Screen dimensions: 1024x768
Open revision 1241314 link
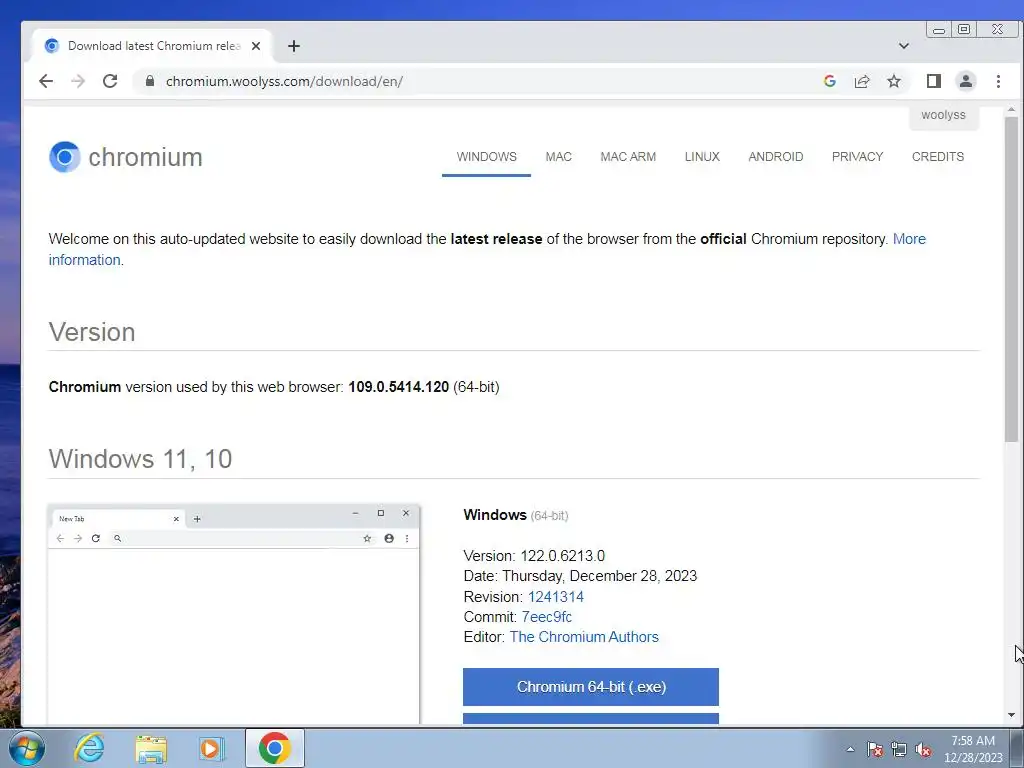tap(556, 597)
